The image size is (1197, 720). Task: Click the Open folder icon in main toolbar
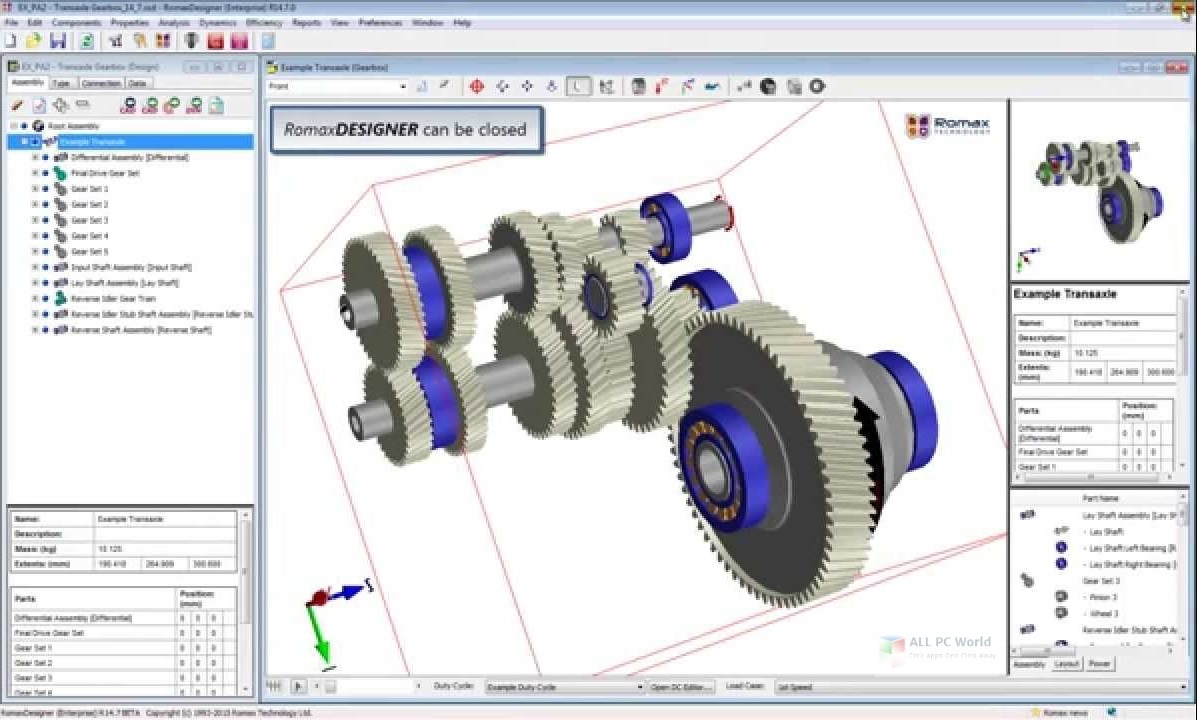[34, 40]
